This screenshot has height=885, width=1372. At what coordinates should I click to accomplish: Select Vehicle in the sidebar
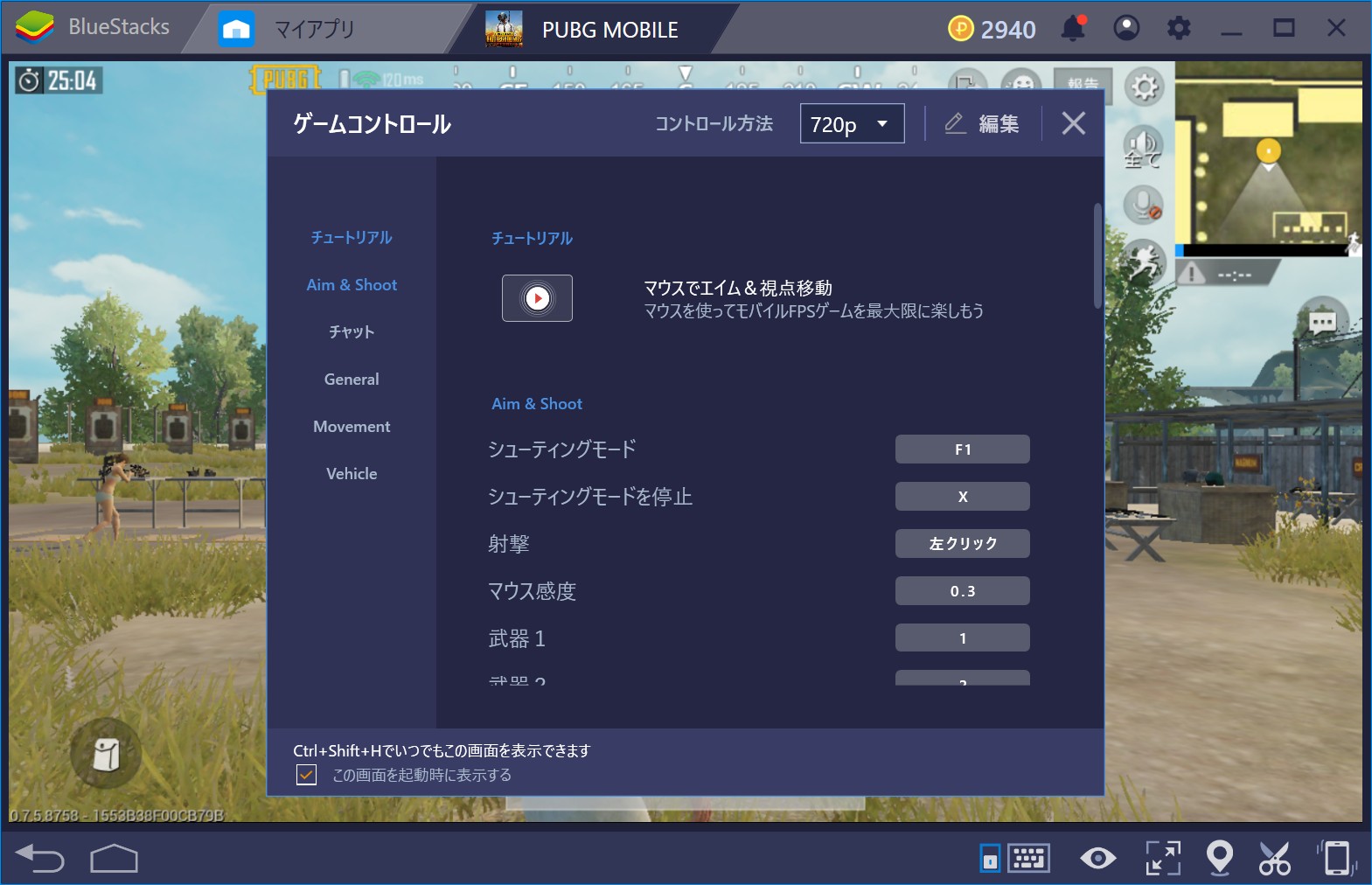point(352,473)
